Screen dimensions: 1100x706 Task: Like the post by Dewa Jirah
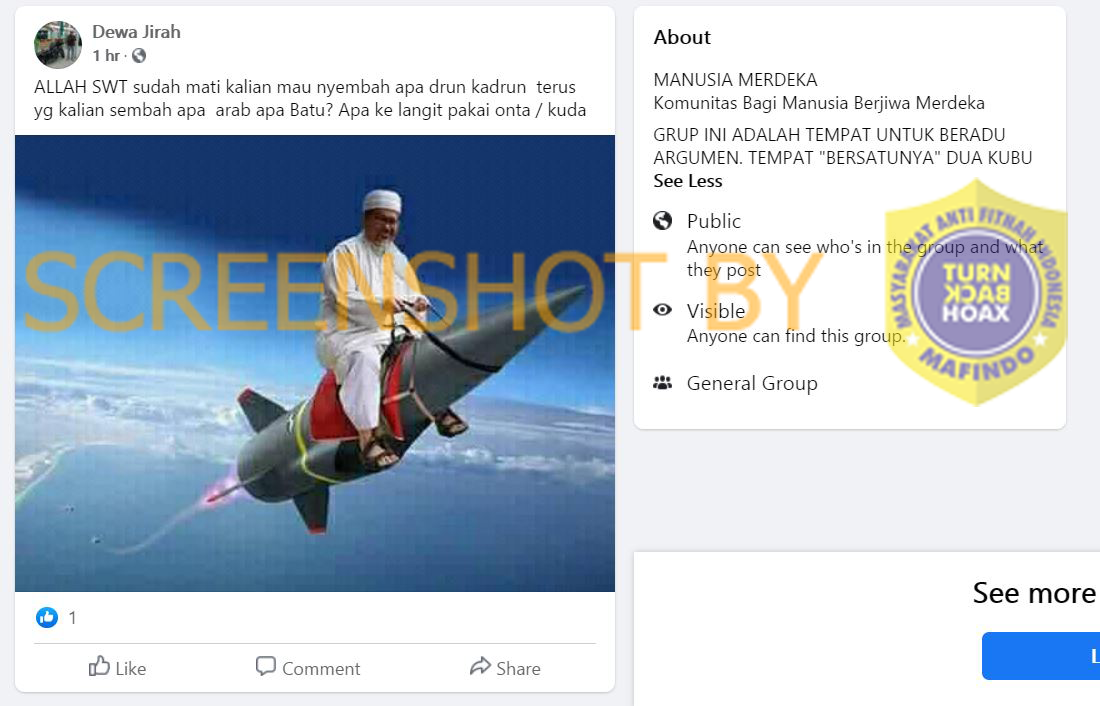tap(117, 667)
